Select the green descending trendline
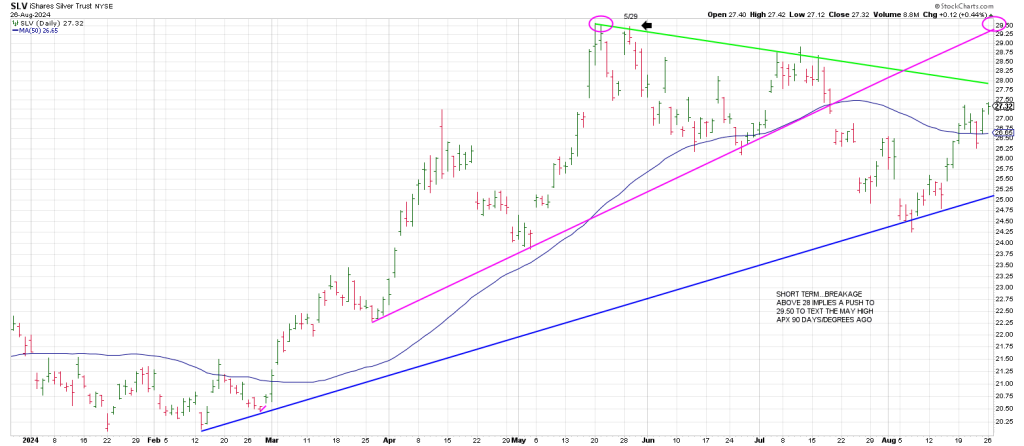Viewport: 1024px width, 446px height. (x=800, y=55)
